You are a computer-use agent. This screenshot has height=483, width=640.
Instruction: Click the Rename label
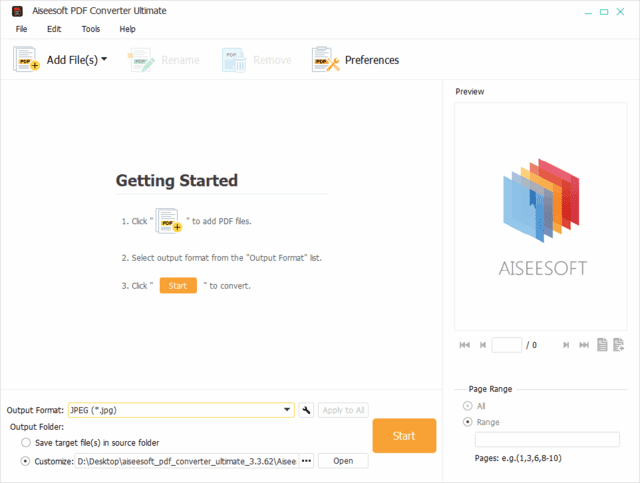[180, 60]
